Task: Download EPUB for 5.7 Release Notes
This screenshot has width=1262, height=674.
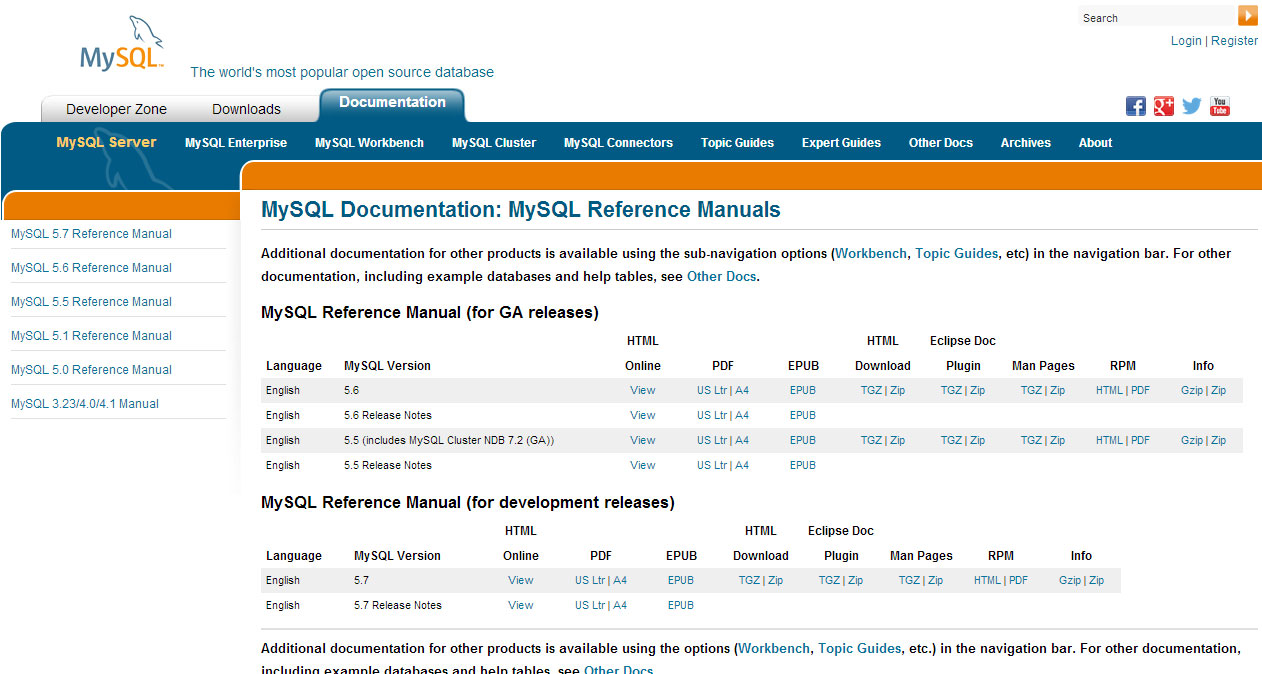Action: [681, 605]
